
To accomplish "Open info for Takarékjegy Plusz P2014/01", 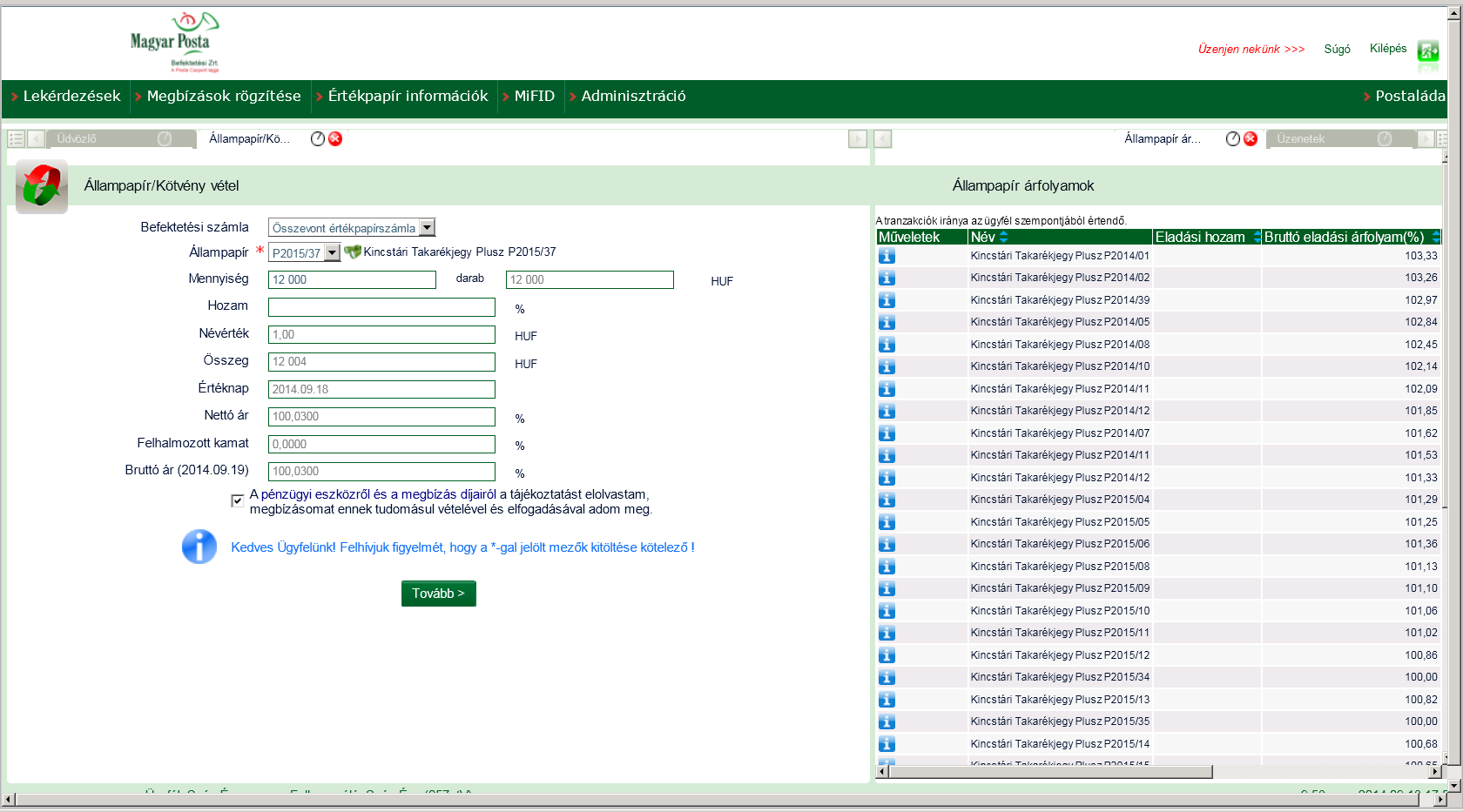I will 887,256.
